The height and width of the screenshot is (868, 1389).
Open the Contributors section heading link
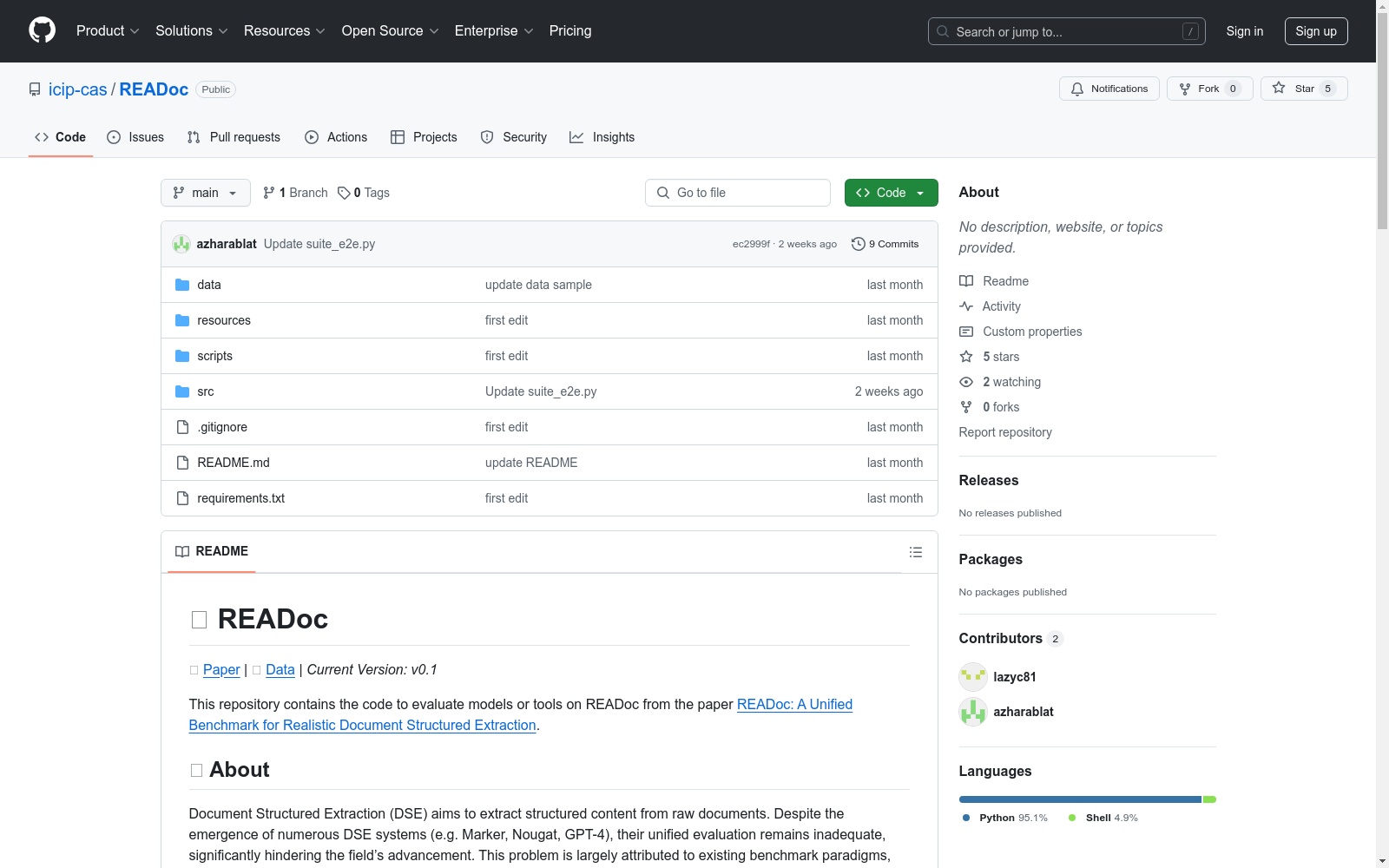click(1011, 639)
